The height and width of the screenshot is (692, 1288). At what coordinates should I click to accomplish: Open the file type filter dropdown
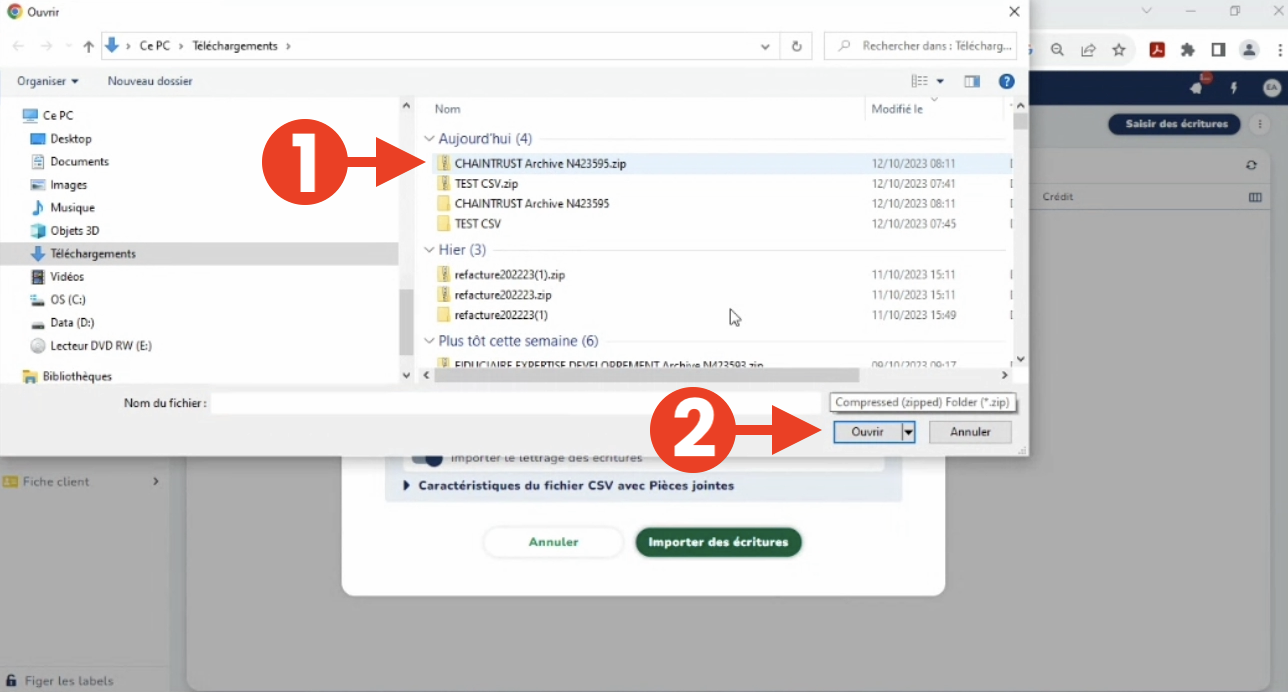922,402
